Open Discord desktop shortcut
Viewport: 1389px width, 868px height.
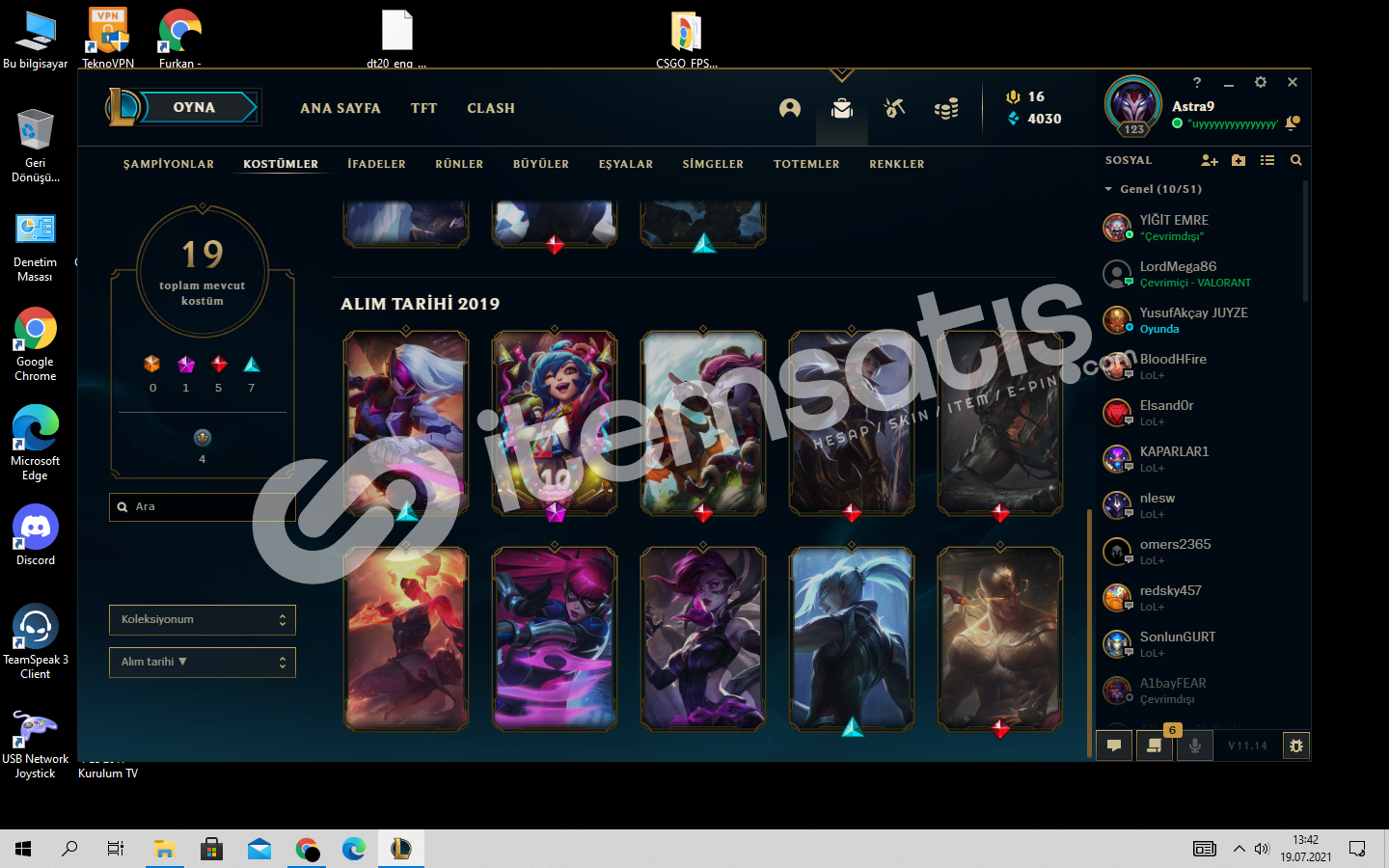36,535
